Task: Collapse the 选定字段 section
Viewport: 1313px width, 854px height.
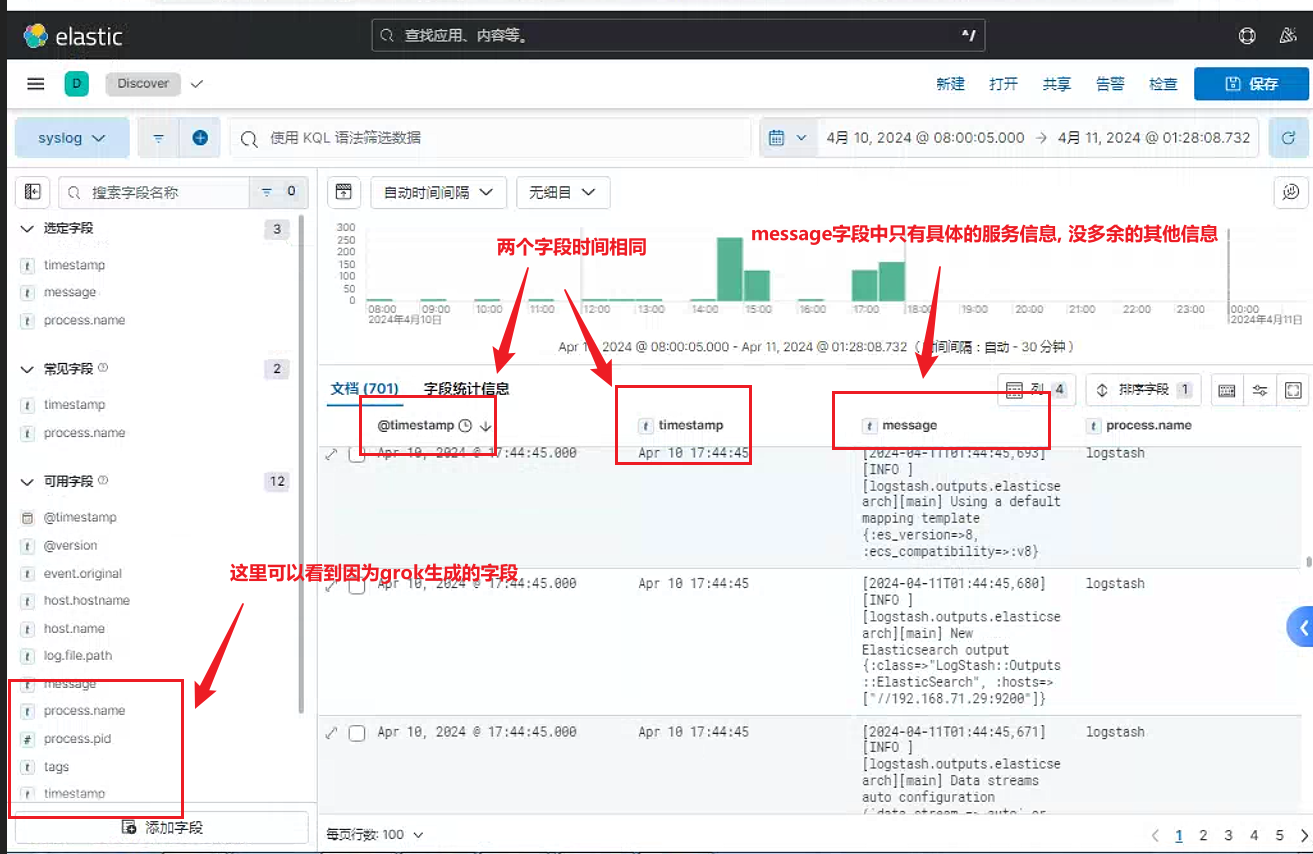Action: [x=27, y=229]
